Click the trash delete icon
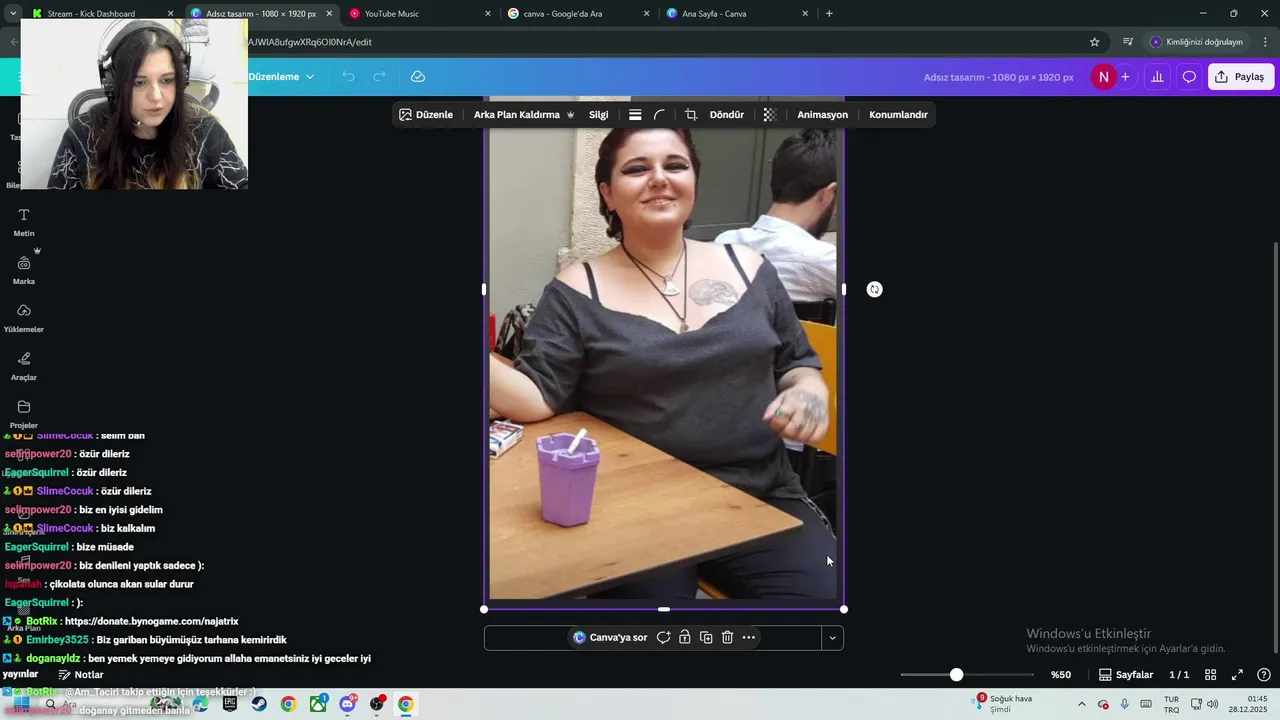The height and width of the screenshot is (720, 1280). 727,637
